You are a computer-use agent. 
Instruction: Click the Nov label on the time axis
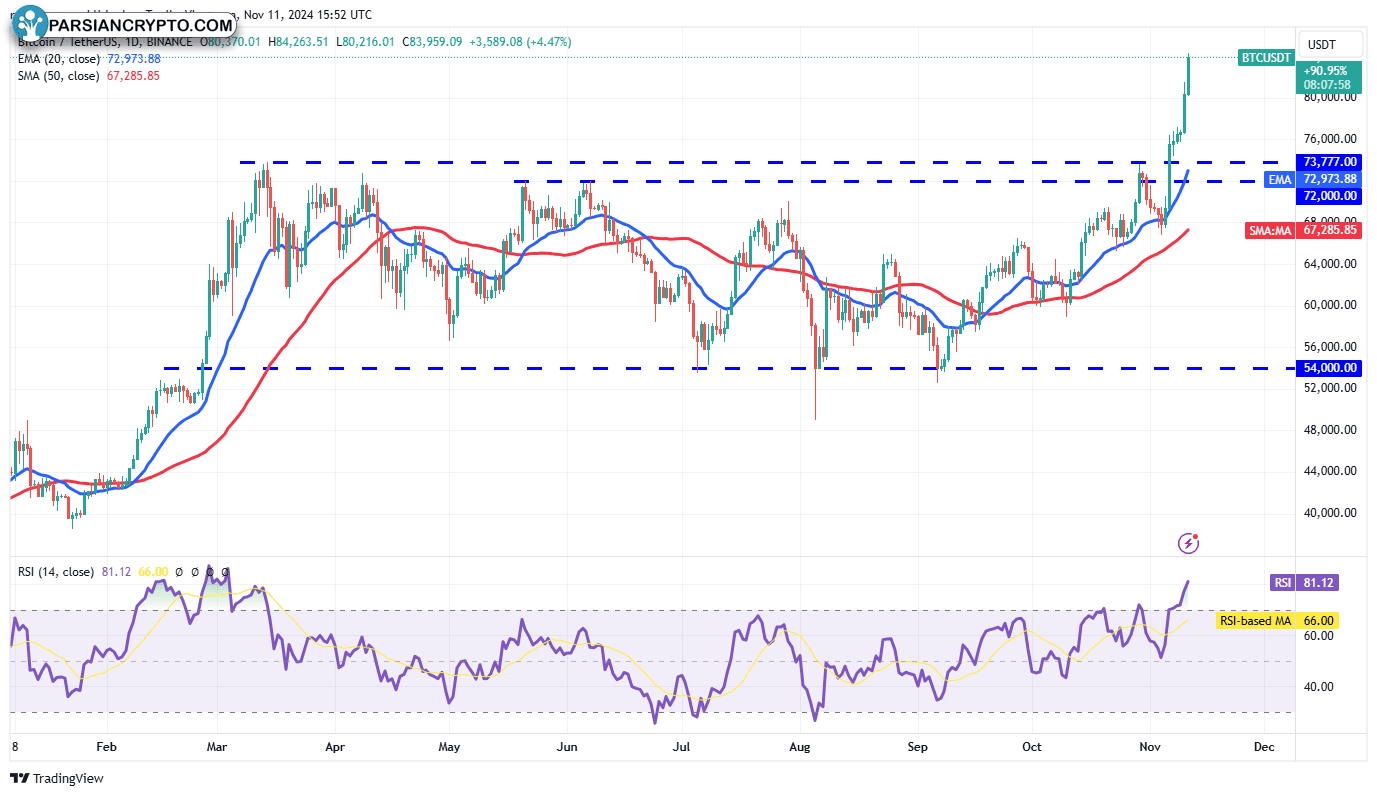coord(1150,747)
